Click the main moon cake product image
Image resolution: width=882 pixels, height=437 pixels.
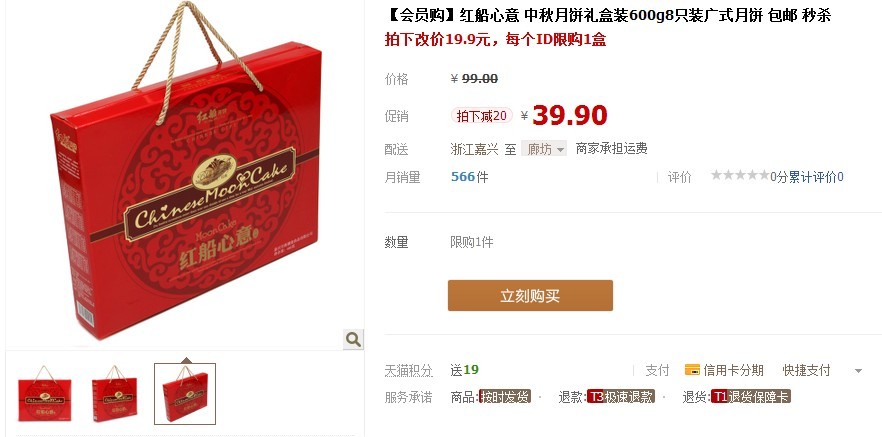186,172
